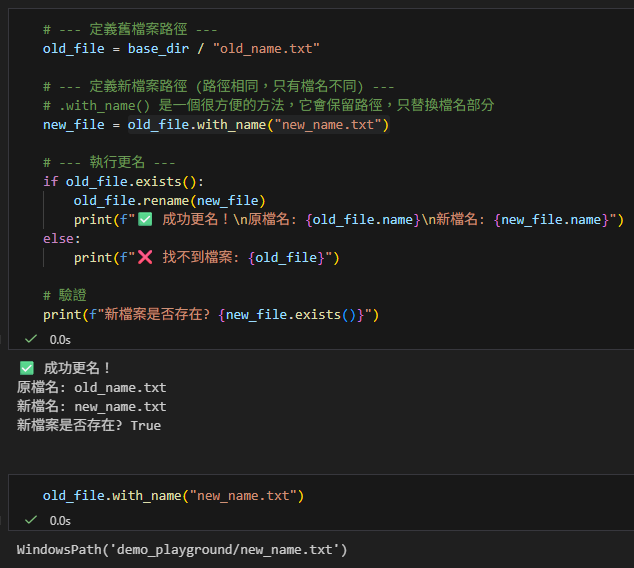634x568 pixels.
Task: Click the output line '原檔名: old_name.txt'
Action: coord(91,387)
